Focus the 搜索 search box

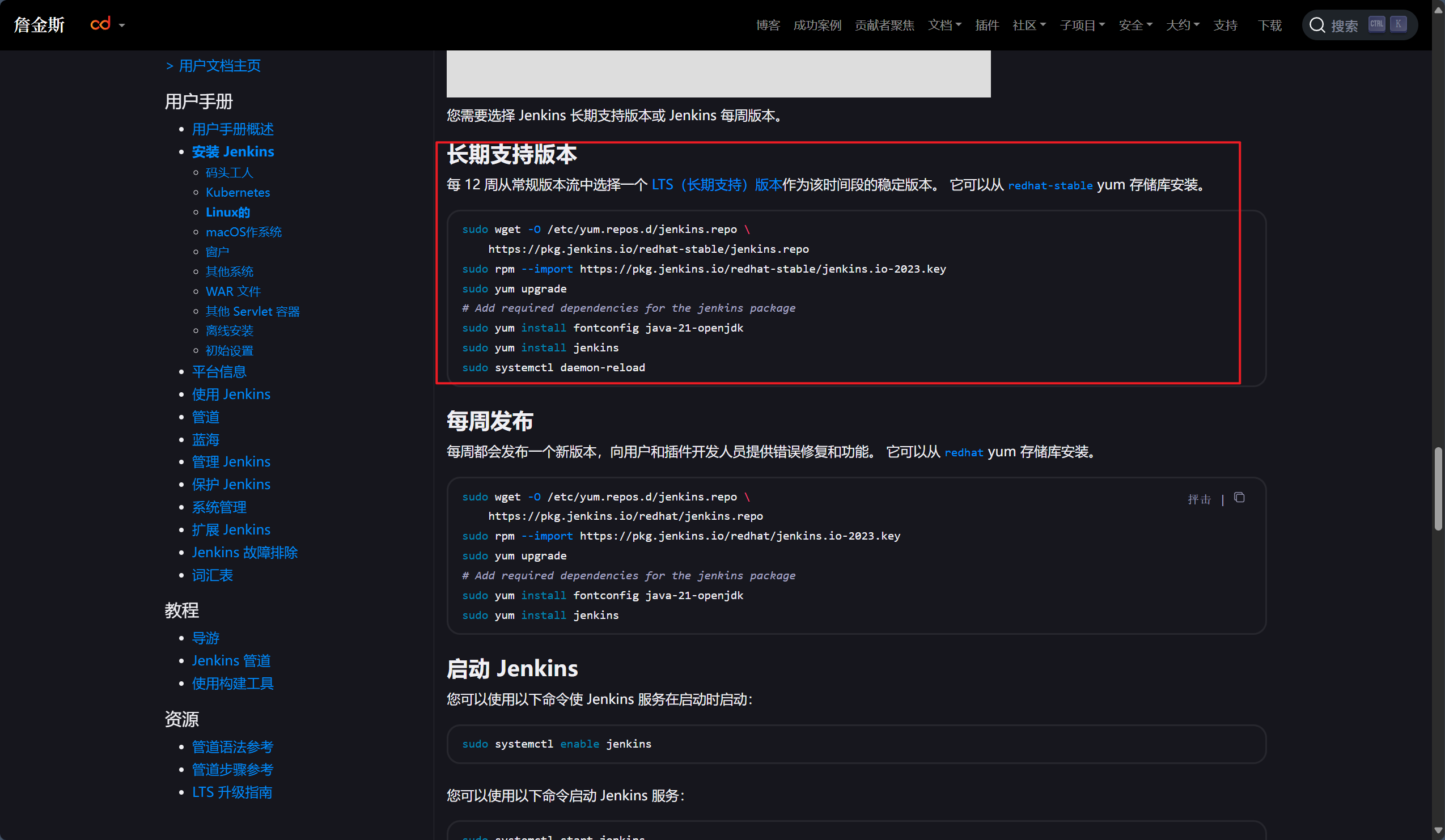pos(1359,26)
